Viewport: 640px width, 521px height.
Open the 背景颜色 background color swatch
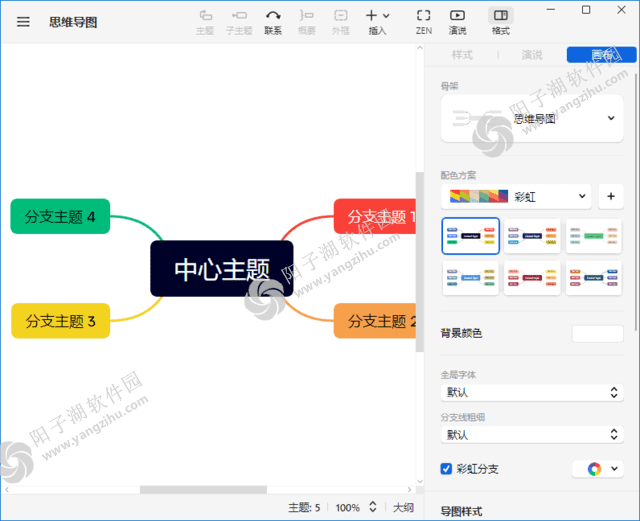coord(598,333)
